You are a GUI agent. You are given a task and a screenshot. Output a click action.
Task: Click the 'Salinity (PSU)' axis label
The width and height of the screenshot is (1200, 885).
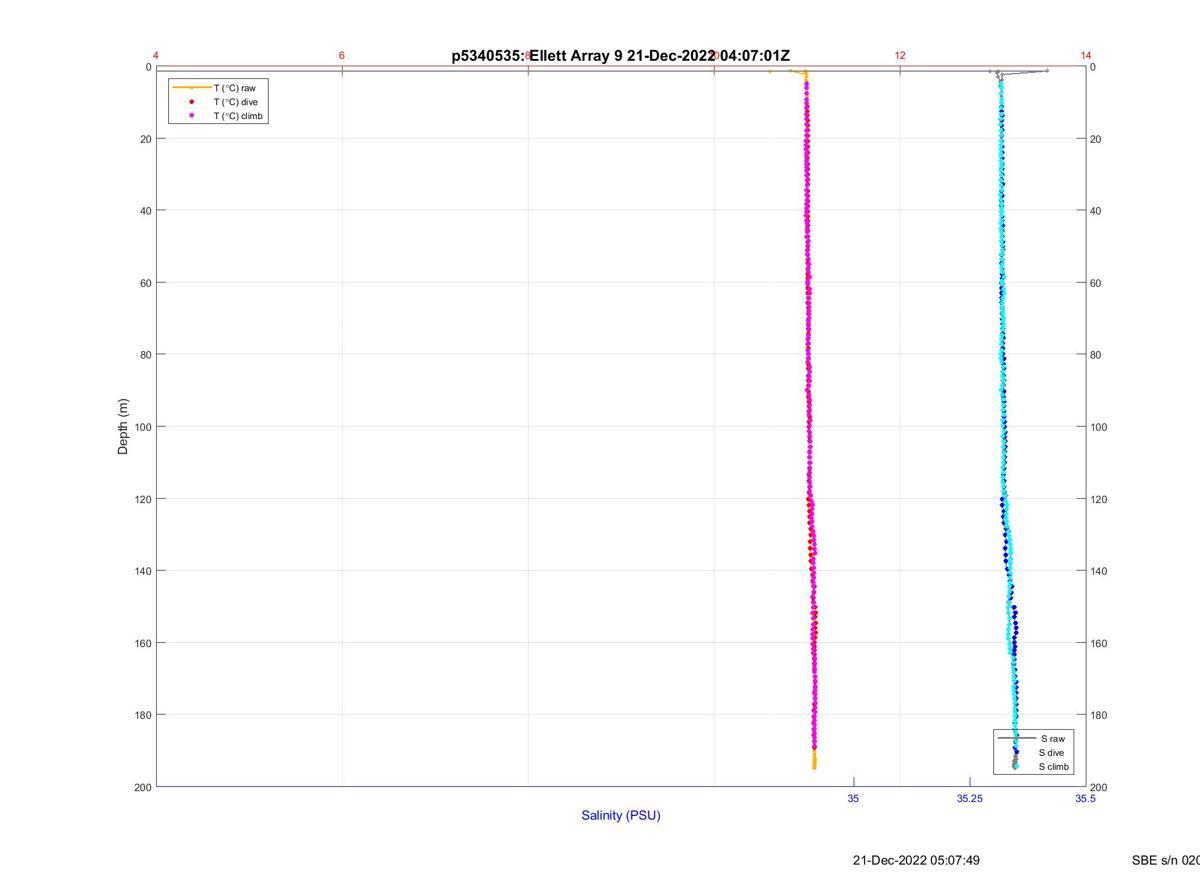[621, 815]
